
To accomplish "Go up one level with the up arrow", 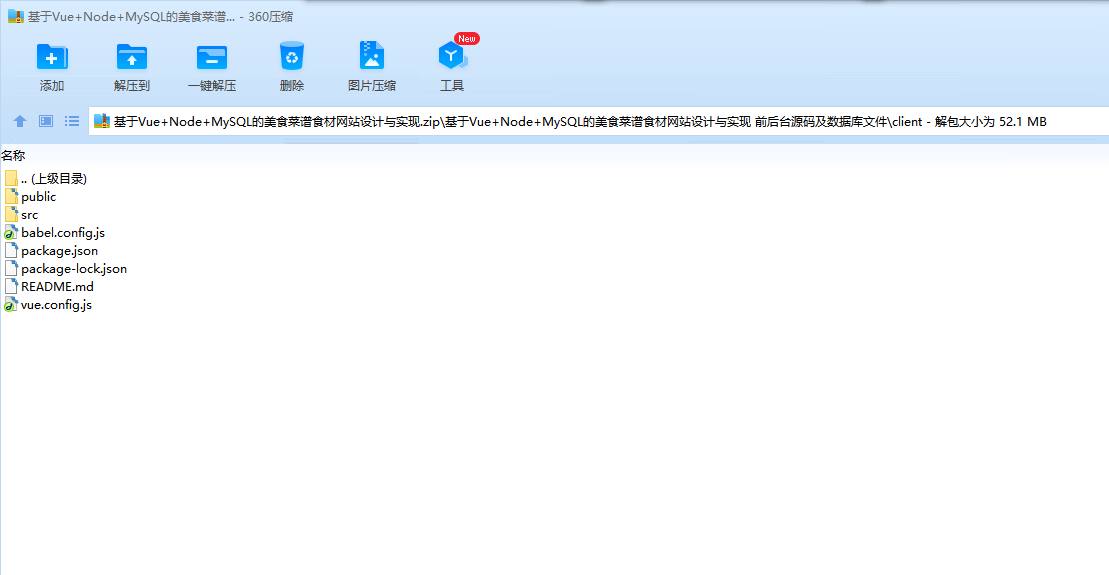I will pos(20,122).
